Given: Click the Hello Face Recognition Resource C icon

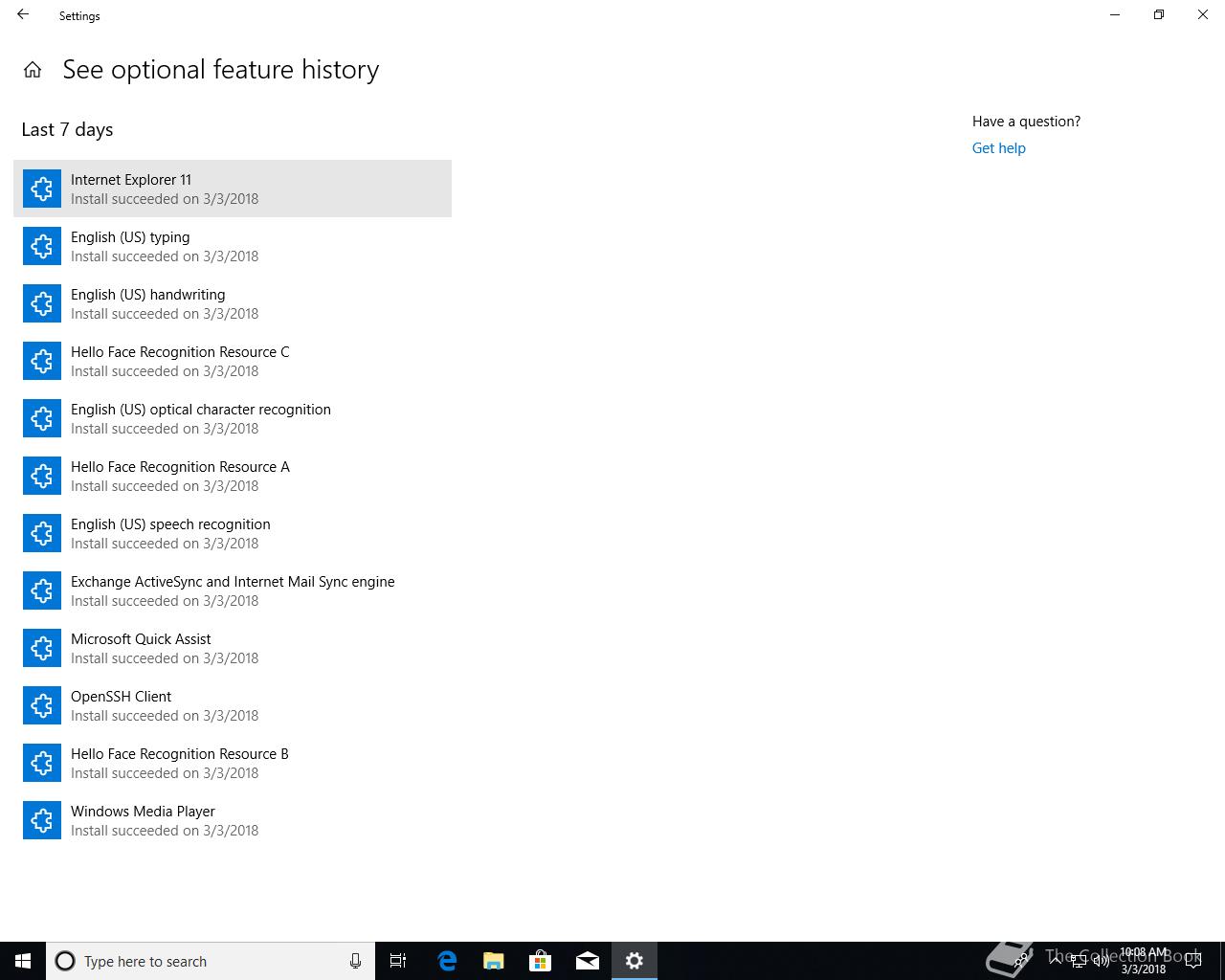Looking at the screenshot, I should [42, 361].
